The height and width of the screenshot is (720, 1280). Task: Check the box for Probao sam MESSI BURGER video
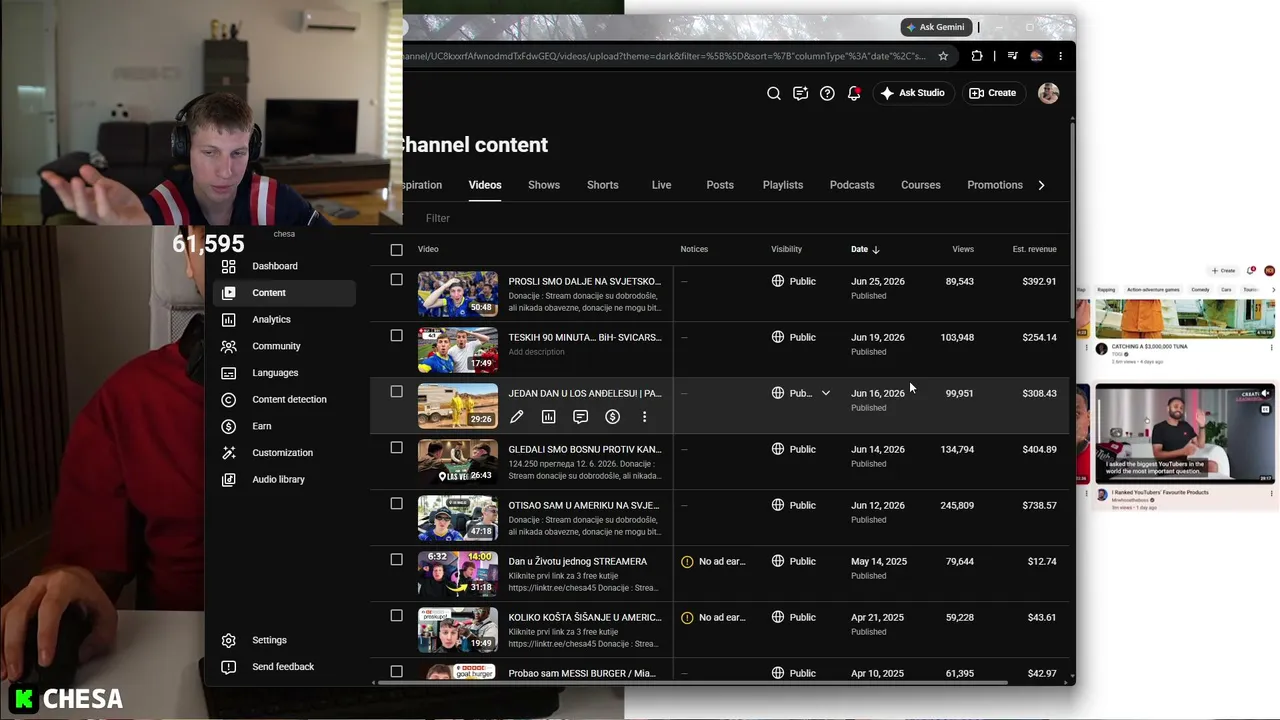click(x=397, y=672)
